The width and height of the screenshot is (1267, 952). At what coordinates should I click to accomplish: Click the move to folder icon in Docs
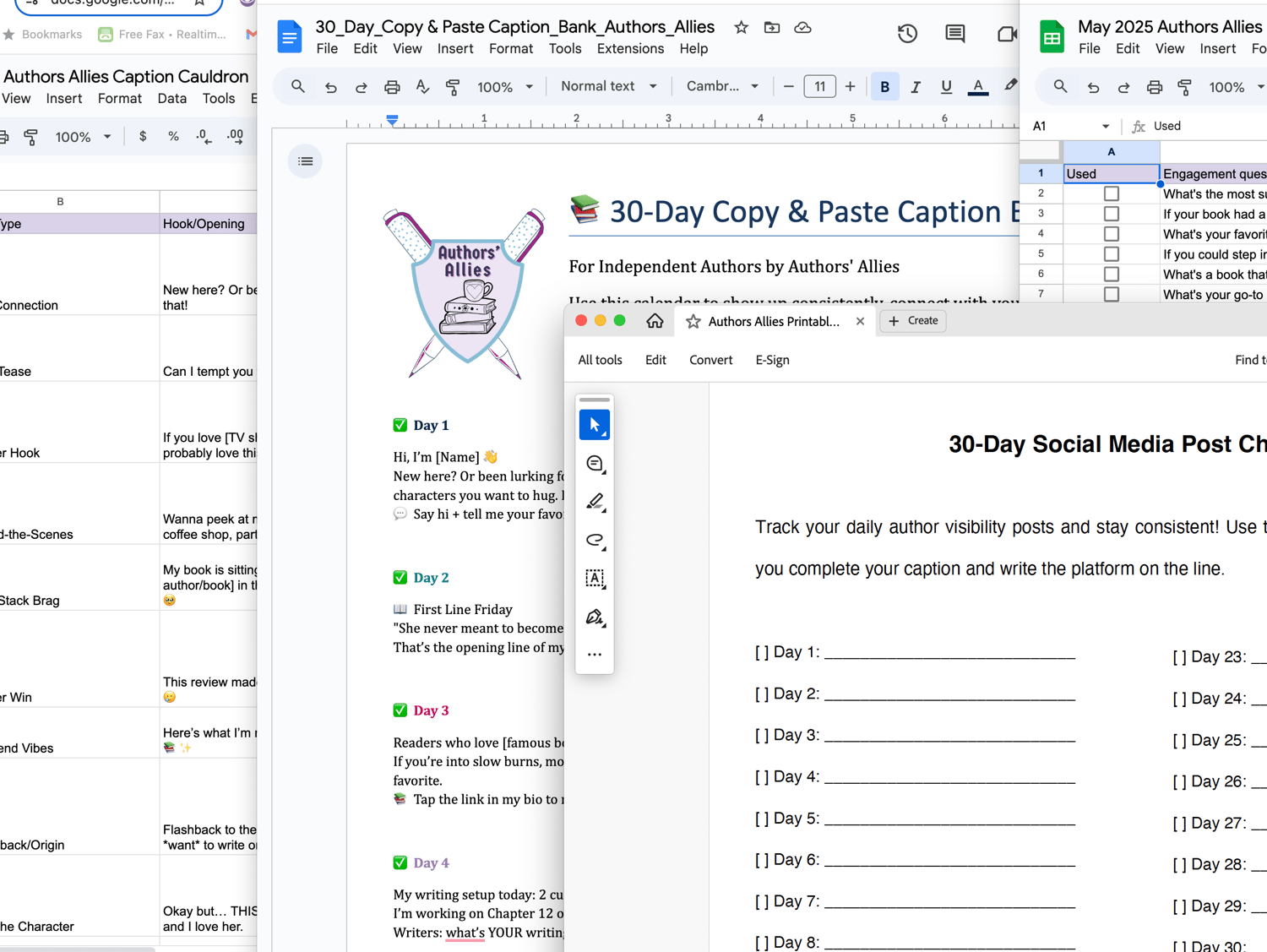(x=772, y=28)
